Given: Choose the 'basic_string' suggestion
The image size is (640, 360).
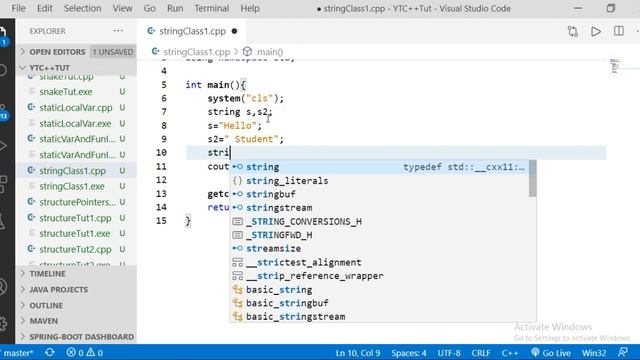Looking at the screenshot, I should (x=380, y=290).
